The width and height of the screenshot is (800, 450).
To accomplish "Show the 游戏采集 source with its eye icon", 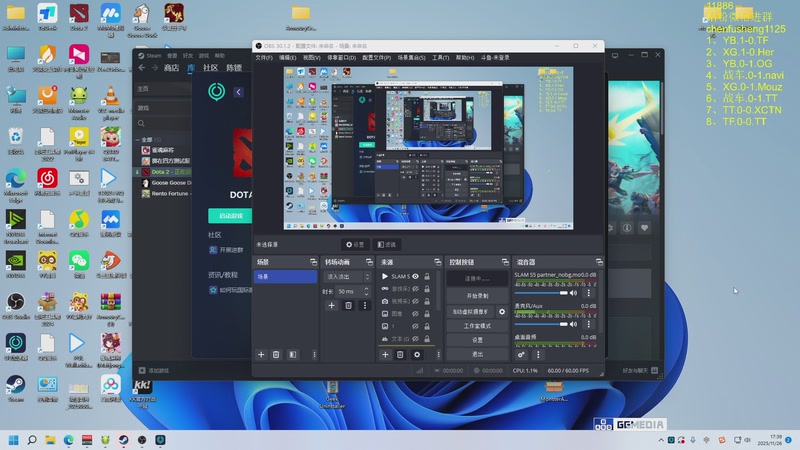I will (416, 289).
